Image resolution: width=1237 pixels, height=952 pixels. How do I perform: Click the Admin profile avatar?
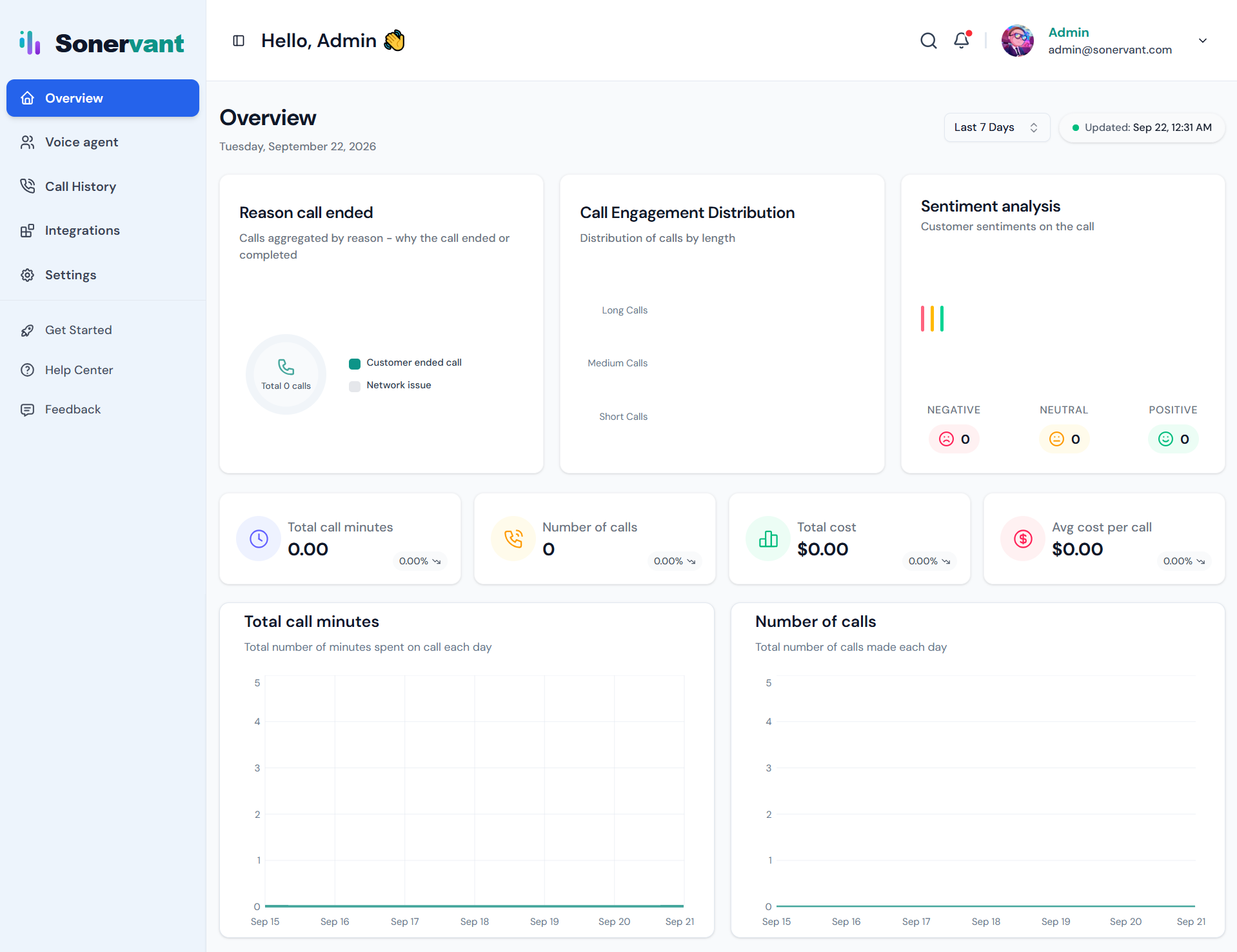click(1018, 41)
